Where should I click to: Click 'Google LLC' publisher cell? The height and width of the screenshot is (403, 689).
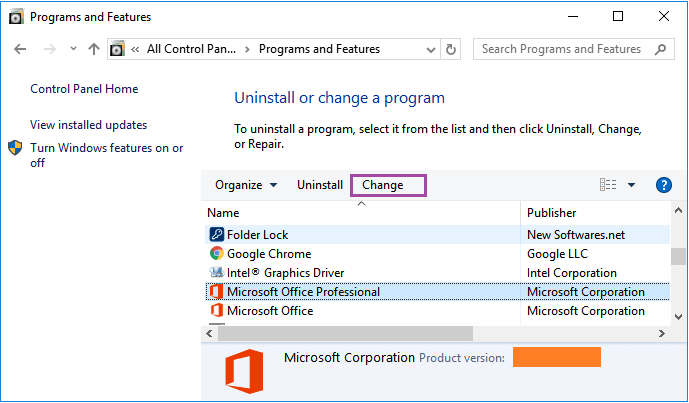[557, 254]
